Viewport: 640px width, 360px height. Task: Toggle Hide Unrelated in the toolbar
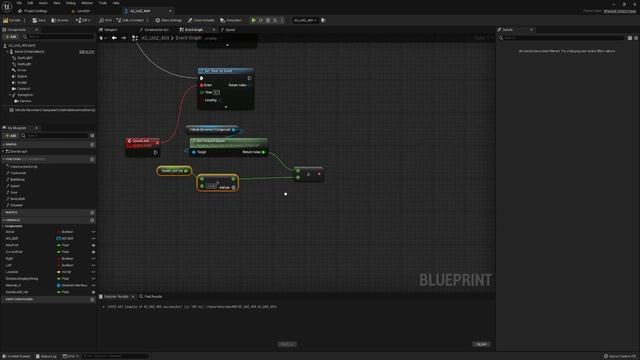click(130, 20)
